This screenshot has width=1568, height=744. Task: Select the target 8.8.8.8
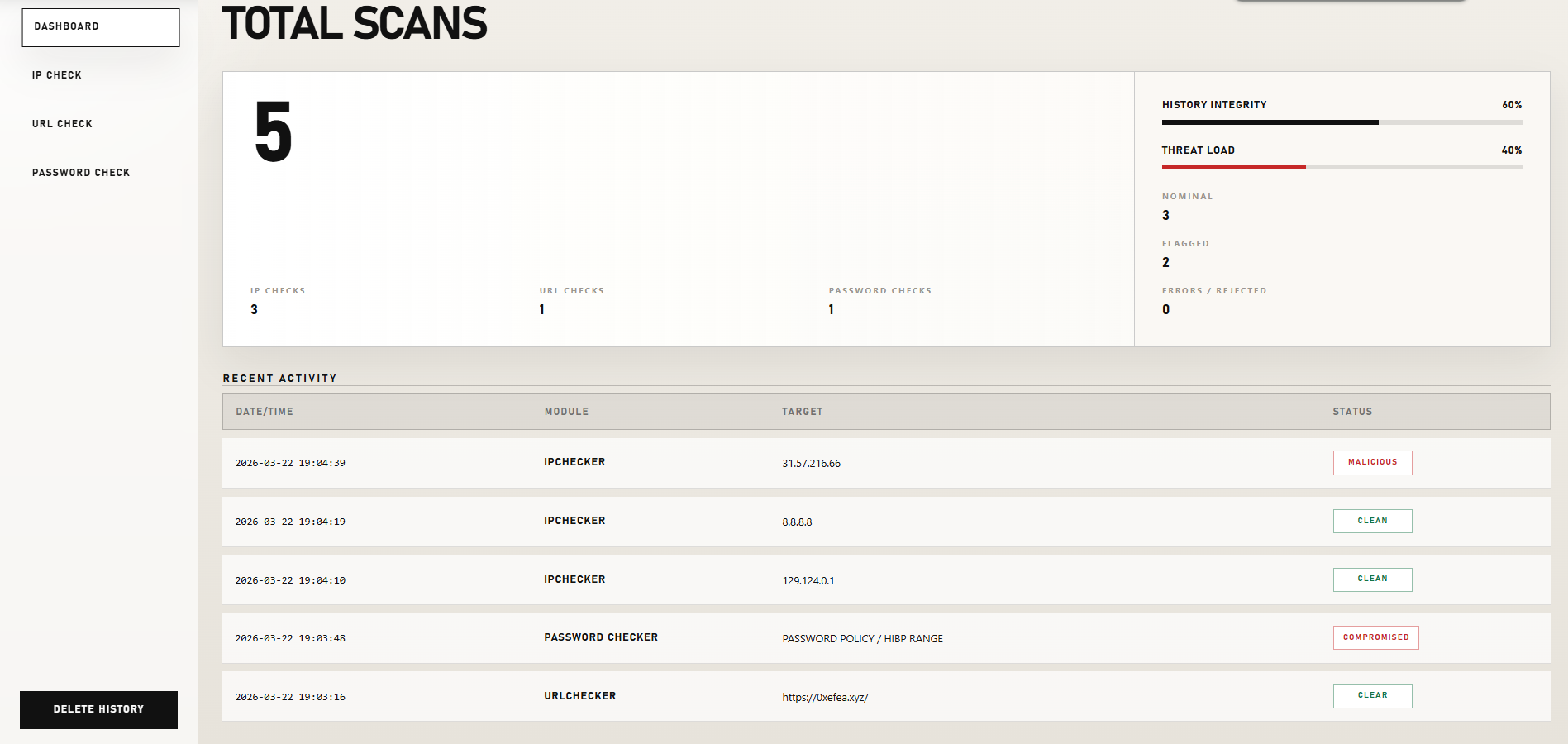pos(797,522)
